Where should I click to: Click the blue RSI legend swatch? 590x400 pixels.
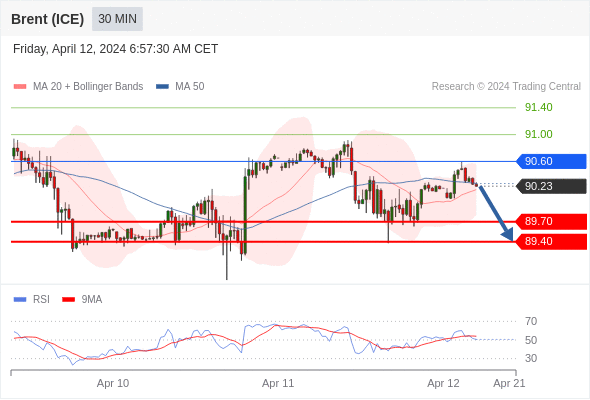pyautogui.click(x=20, y=300)
